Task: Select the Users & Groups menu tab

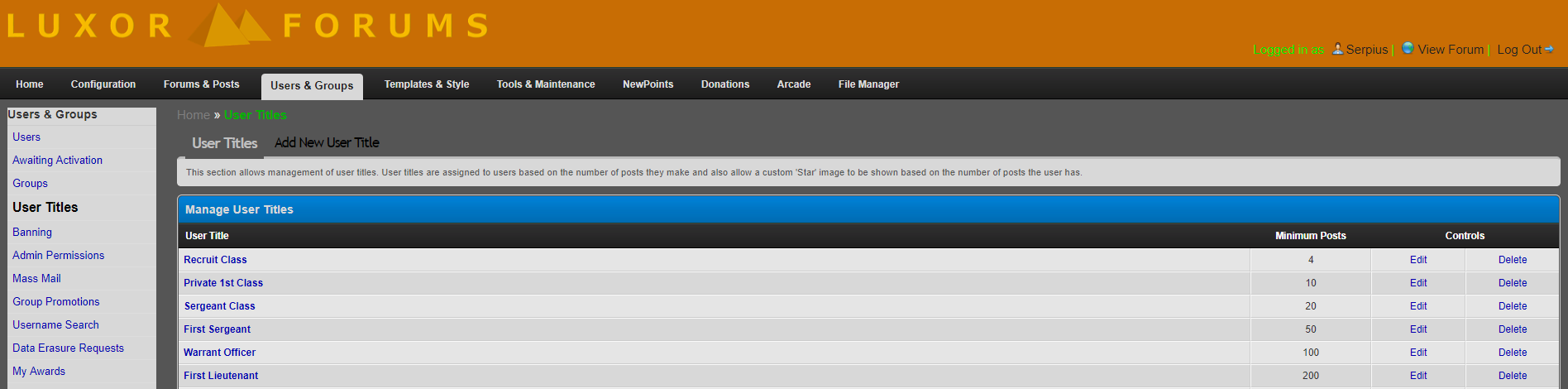Action: (x=312, y=86)
